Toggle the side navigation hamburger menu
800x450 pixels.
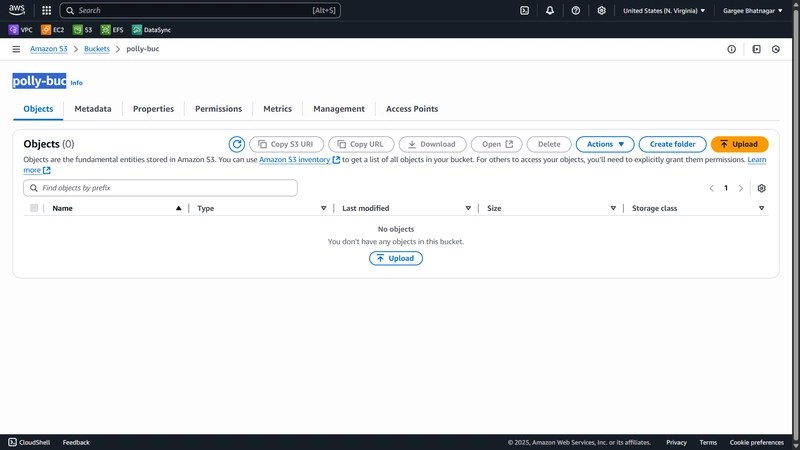16,49
